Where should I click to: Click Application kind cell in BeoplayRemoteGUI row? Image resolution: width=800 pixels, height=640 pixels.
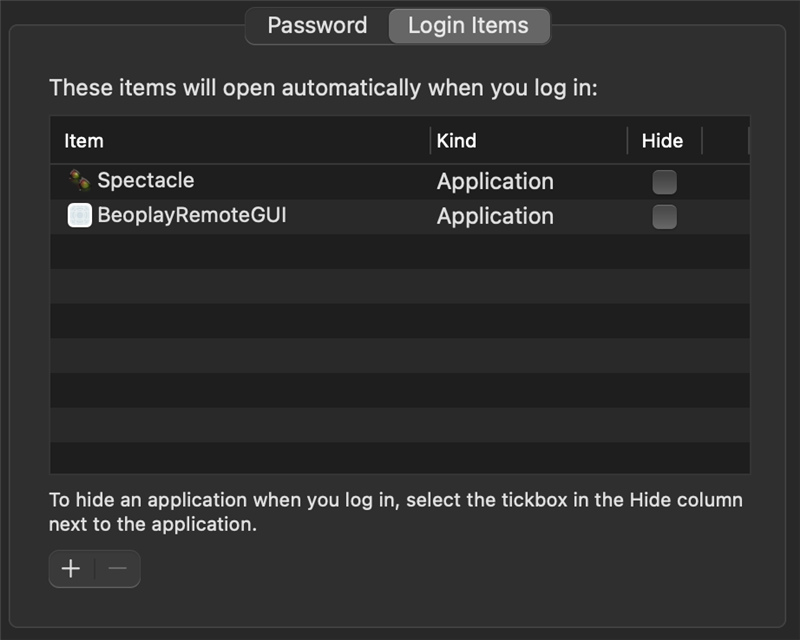495,216
